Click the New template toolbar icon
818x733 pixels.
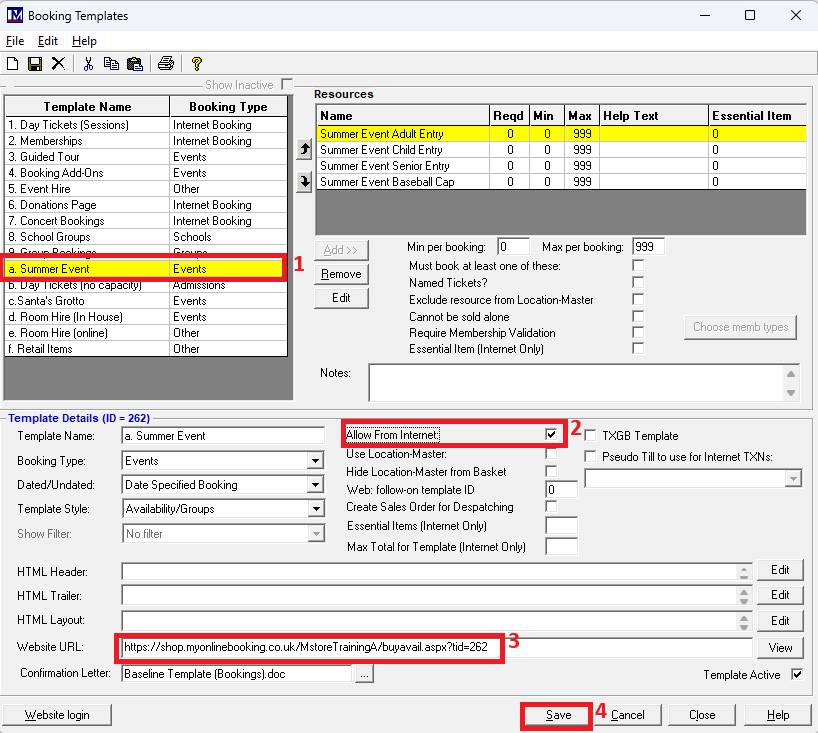click(x=13, y=64)
